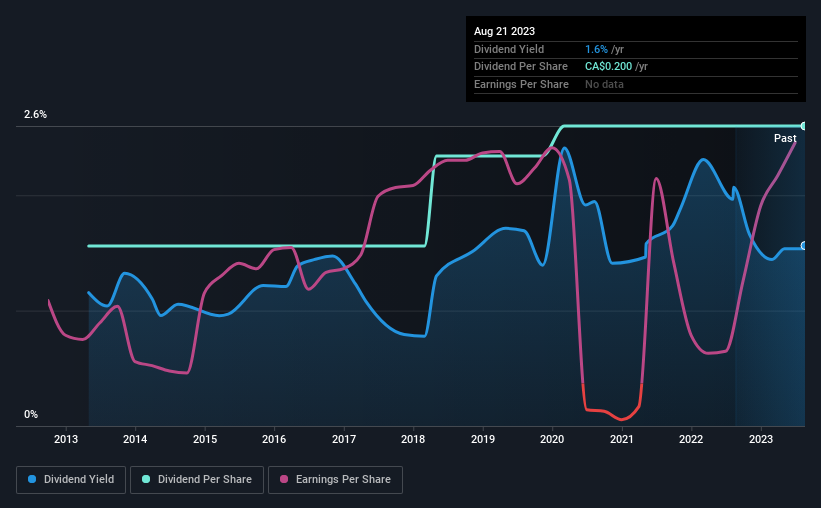
Task: Toggle the Earnings Per Share legend button
Action: click(x=335, y=480)
